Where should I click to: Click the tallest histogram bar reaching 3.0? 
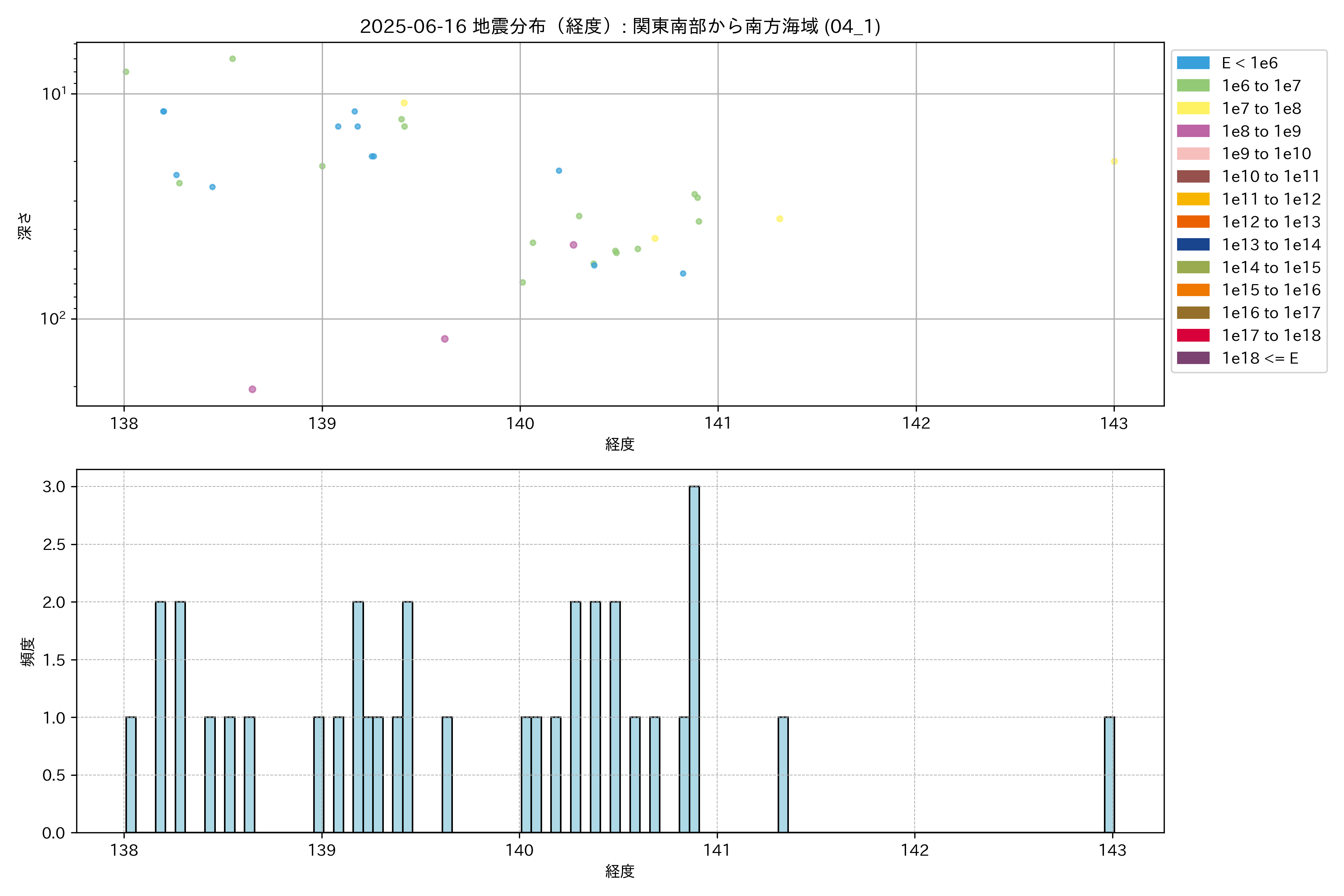click(694, 659)
